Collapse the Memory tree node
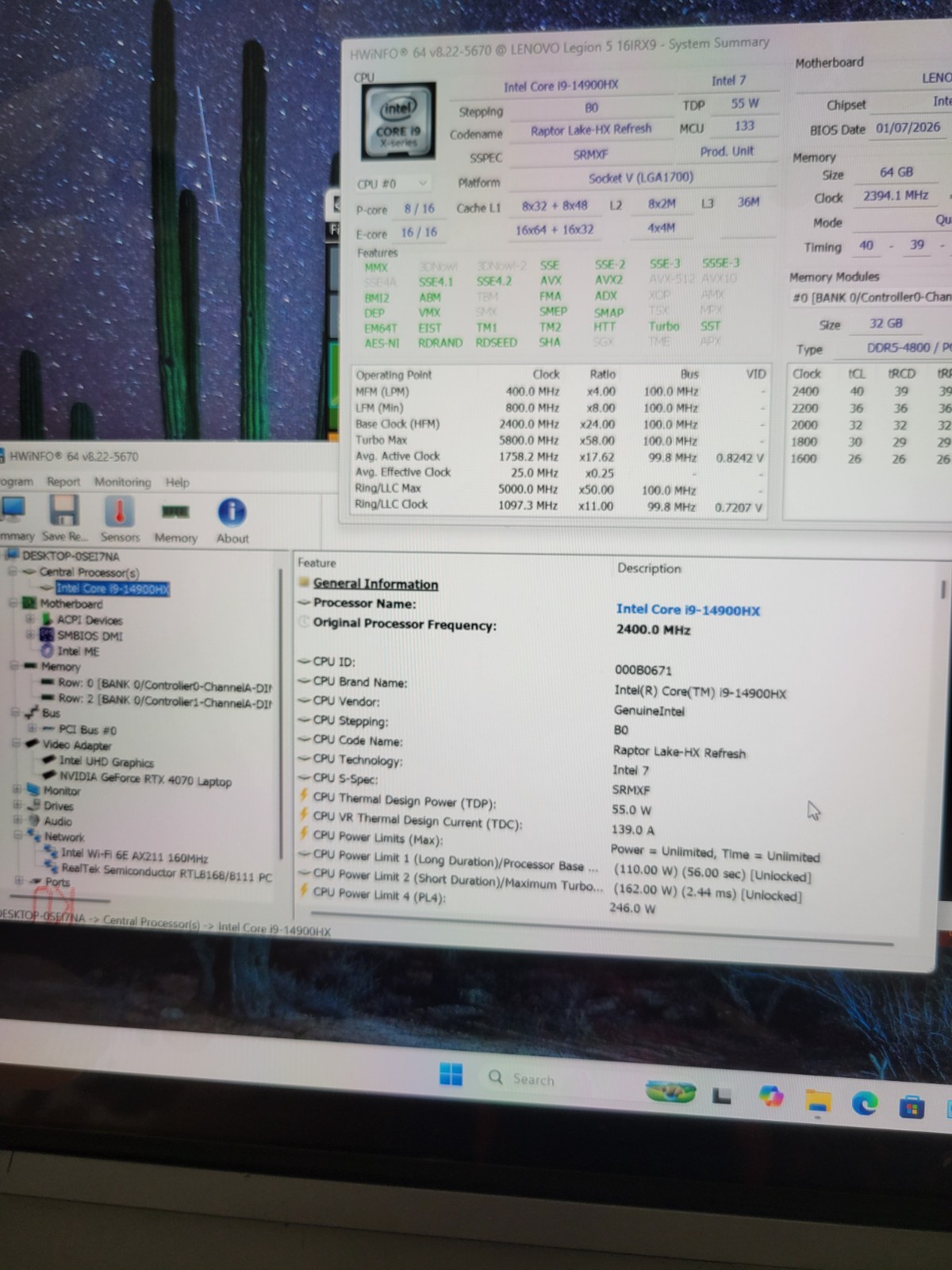 click(13, 665)
